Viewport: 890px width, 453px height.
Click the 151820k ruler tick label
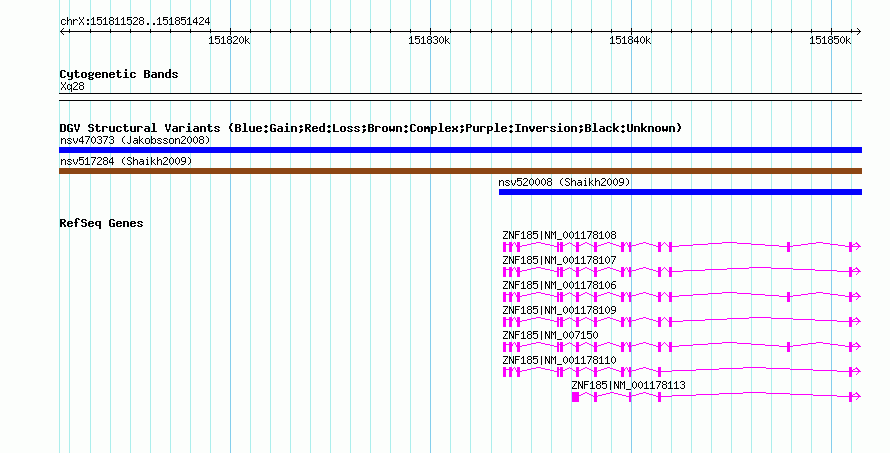tap(229, 40)
